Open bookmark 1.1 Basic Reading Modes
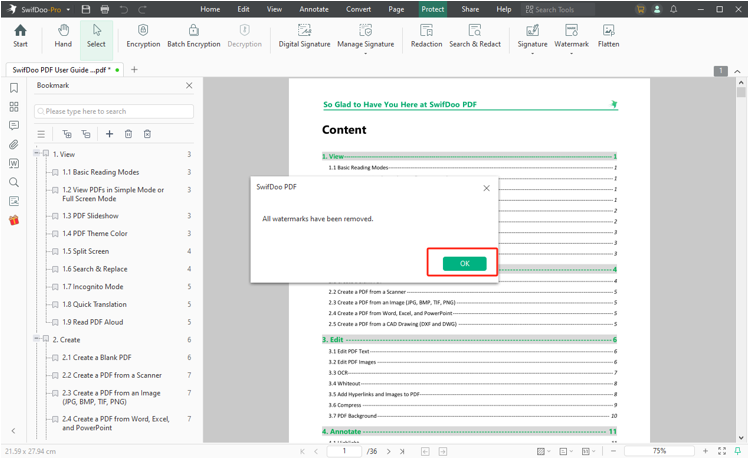 point(101,172)
